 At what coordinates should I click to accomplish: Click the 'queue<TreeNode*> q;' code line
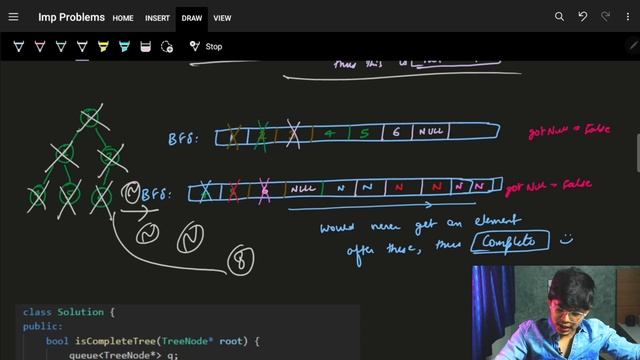point(124,355)
